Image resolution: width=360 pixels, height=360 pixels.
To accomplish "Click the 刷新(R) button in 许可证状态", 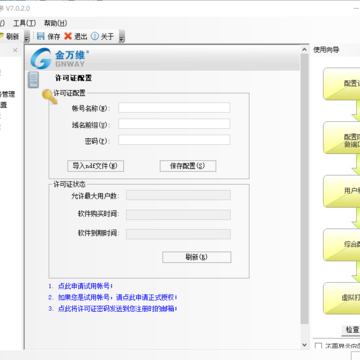I will [197, 257].
